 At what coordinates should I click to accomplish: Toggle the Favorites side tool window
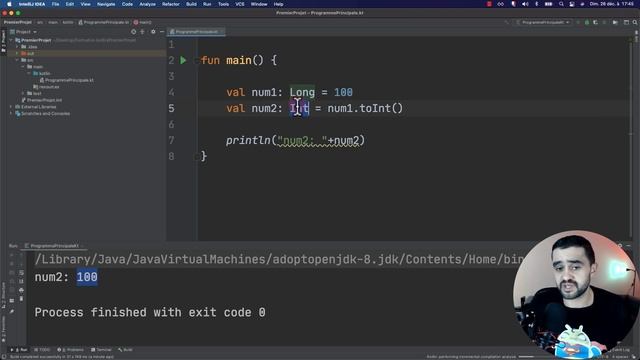coord(3,328)
